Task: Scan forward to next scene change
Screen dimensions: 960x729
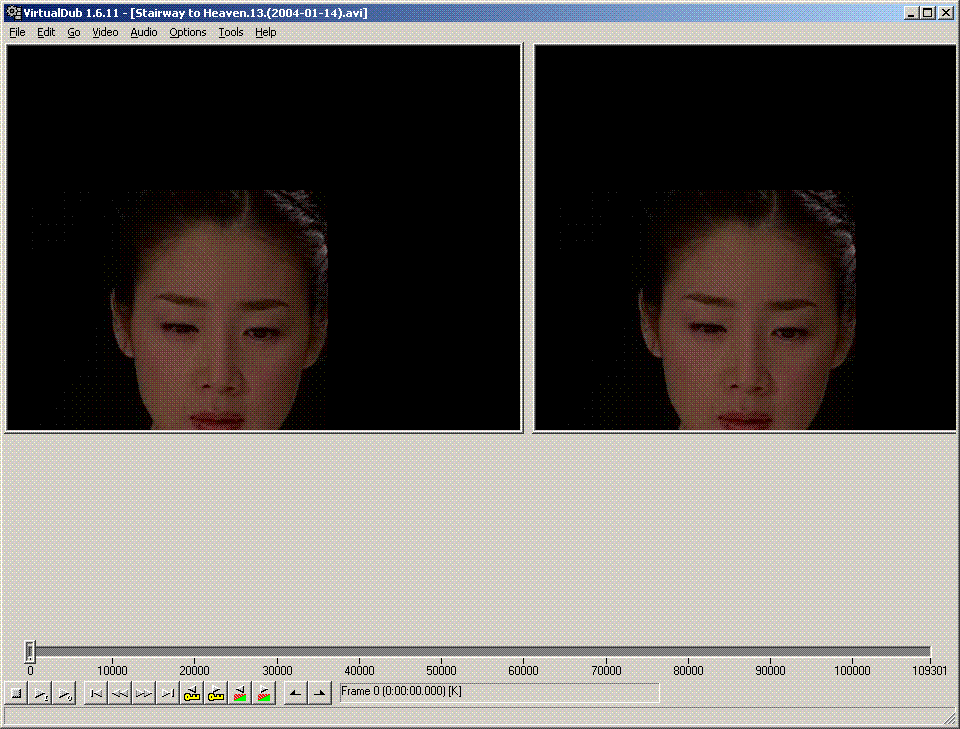Action: click(264, 693)
